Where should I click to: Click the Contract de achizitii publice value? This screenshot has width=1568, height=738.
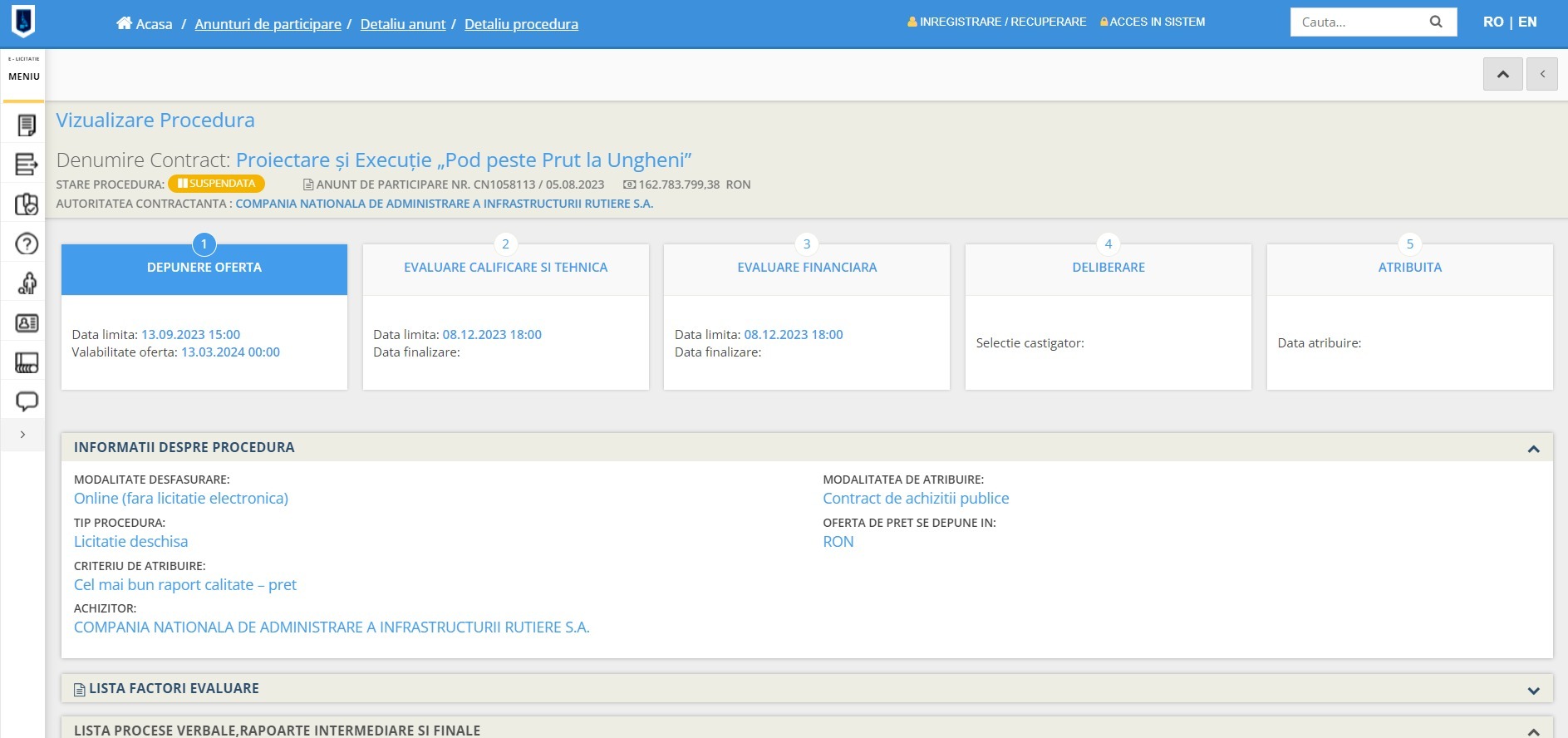[x=916, y=499]
